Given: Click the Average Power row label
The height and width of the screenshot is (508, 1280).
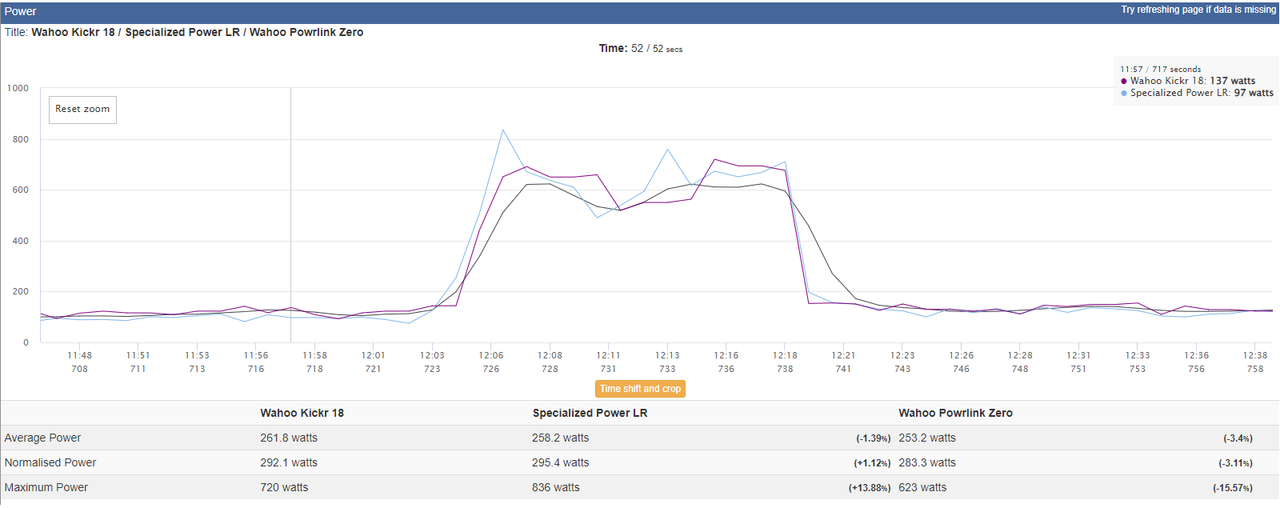Looking at the screenshot, I should click(x=43, y=438).
